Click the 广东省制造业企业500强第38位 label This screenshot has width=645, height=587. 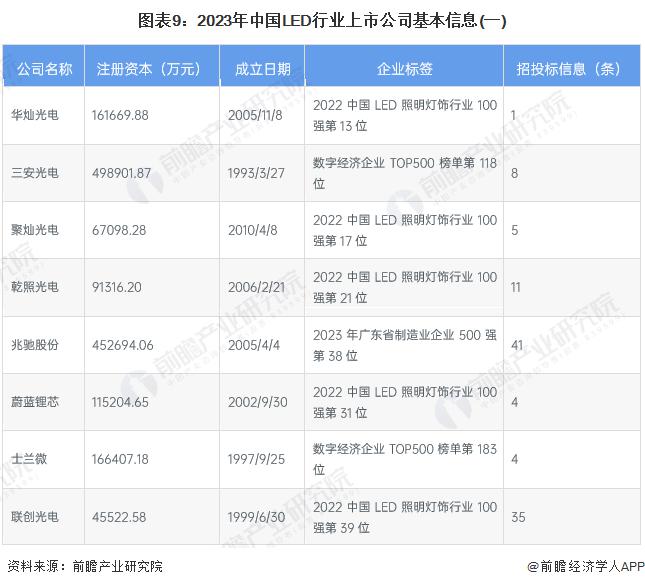(x=405, y=345)
